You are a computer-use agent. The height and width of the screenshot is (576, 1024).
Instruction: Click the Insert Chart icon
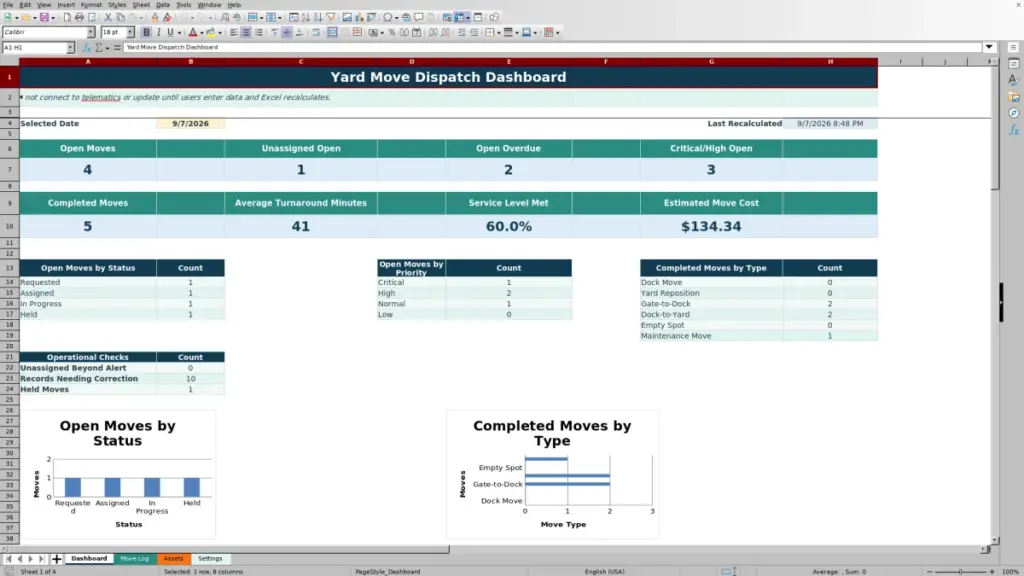359,17
